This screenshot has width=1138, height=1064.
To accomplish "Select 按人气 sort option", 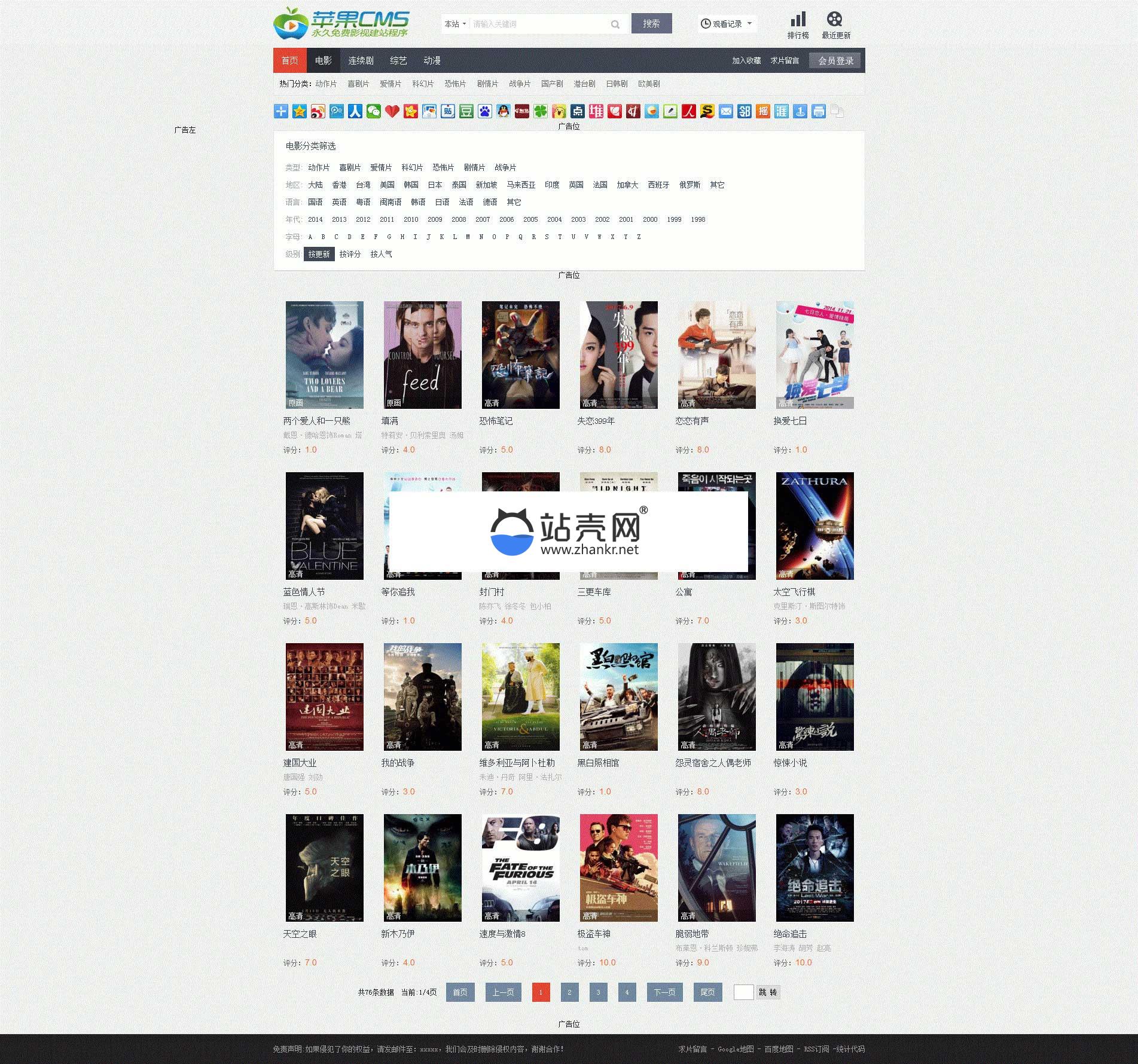I will tap(381, 254).
